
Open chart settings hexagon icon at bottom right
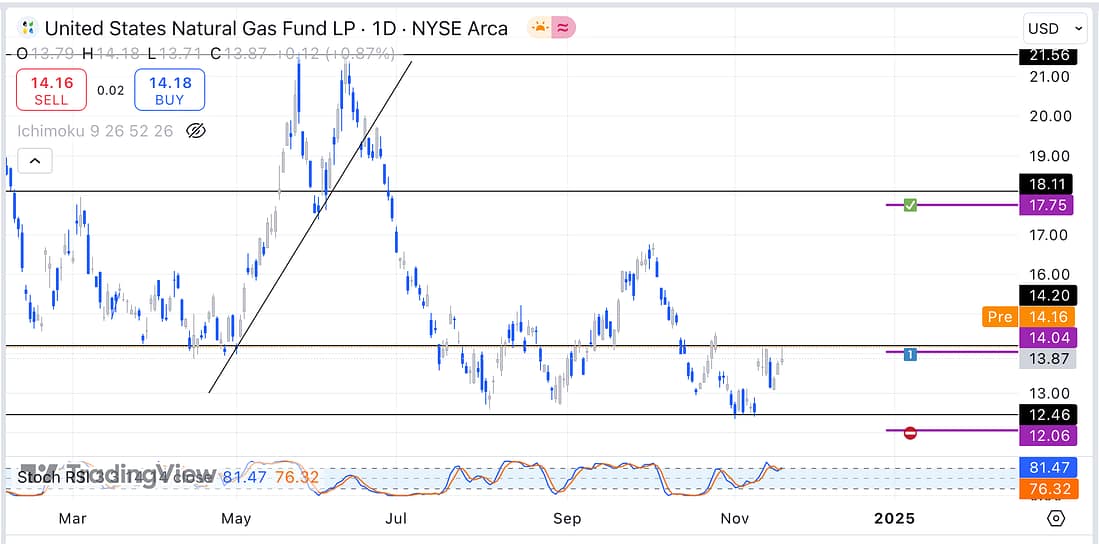click(1056, 518)
